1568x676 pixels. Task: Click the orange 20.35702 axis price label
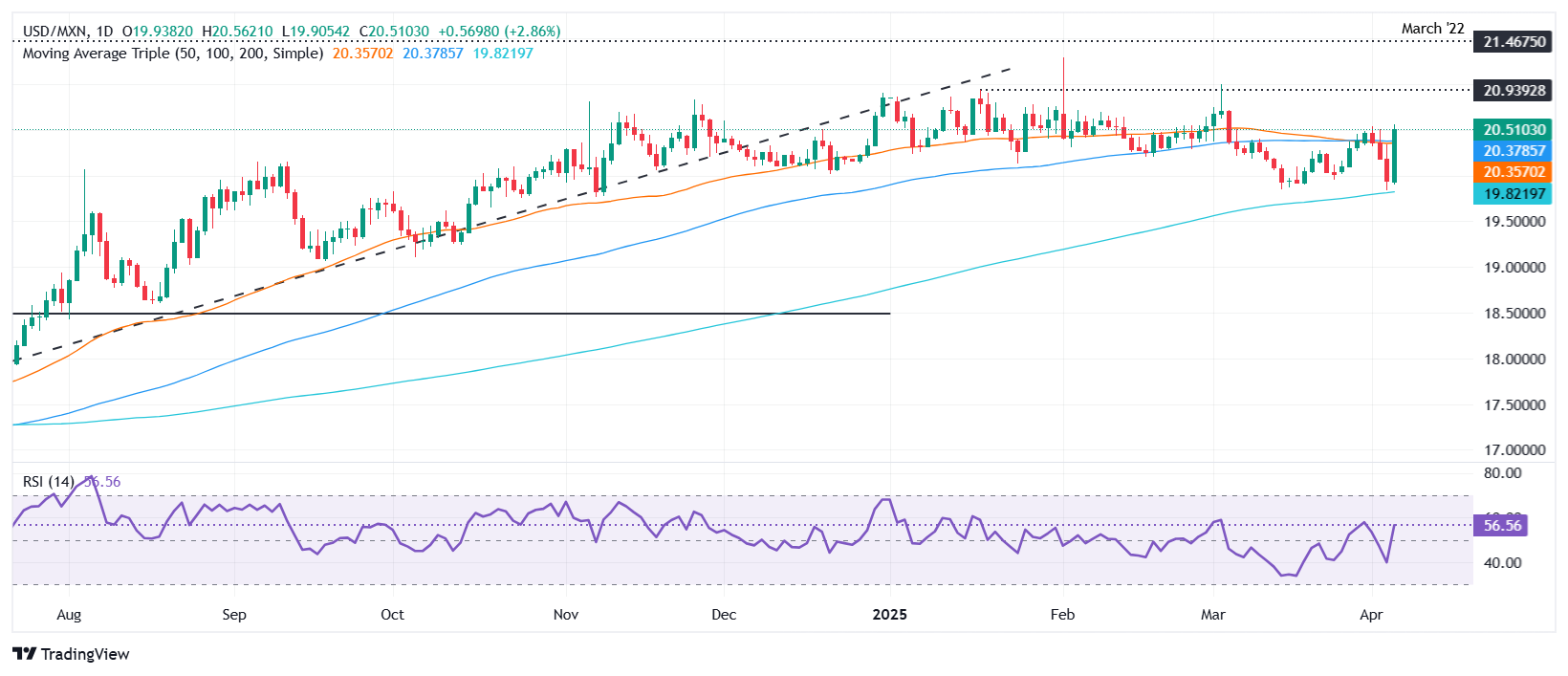(1514, 172)
